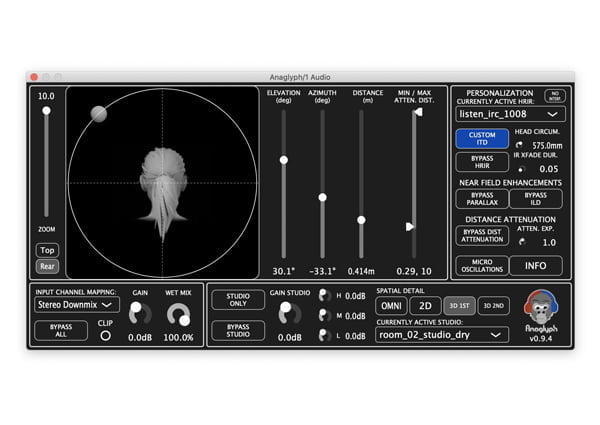Select 3D 1ST spatial detail

pos(459,306)
